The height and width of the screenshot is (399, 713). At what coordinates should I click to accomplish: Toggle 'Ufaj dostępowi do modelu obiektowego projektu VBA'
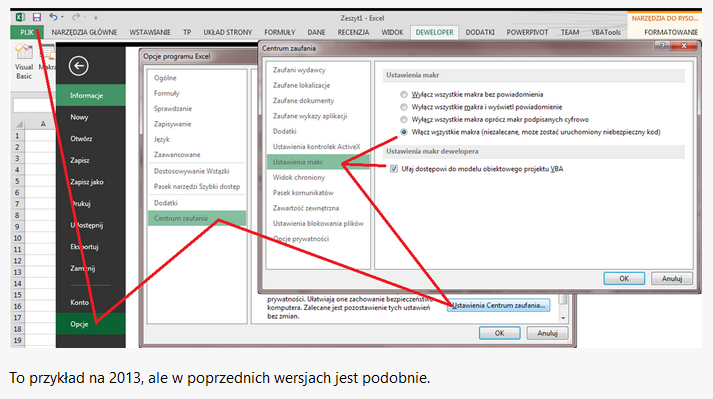[x=394, y=169]
